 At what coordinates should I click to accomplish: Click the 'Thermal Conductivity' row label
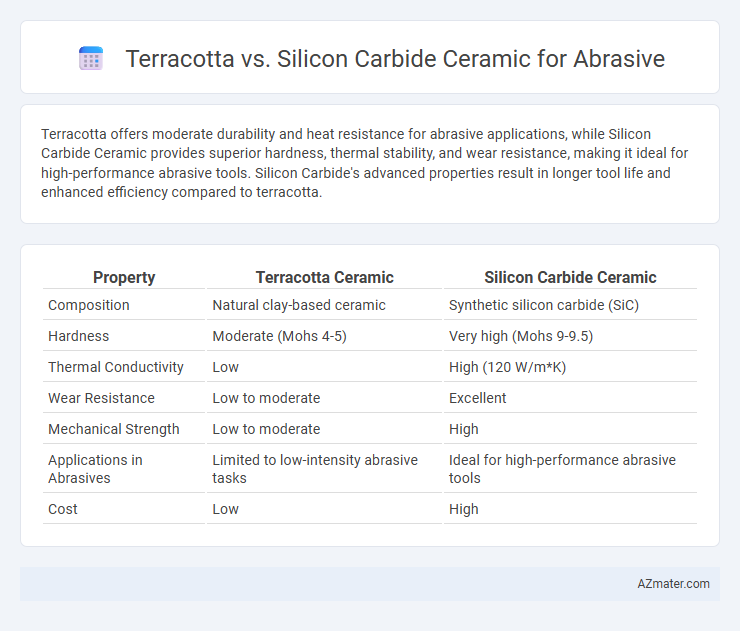coord(116,367)
